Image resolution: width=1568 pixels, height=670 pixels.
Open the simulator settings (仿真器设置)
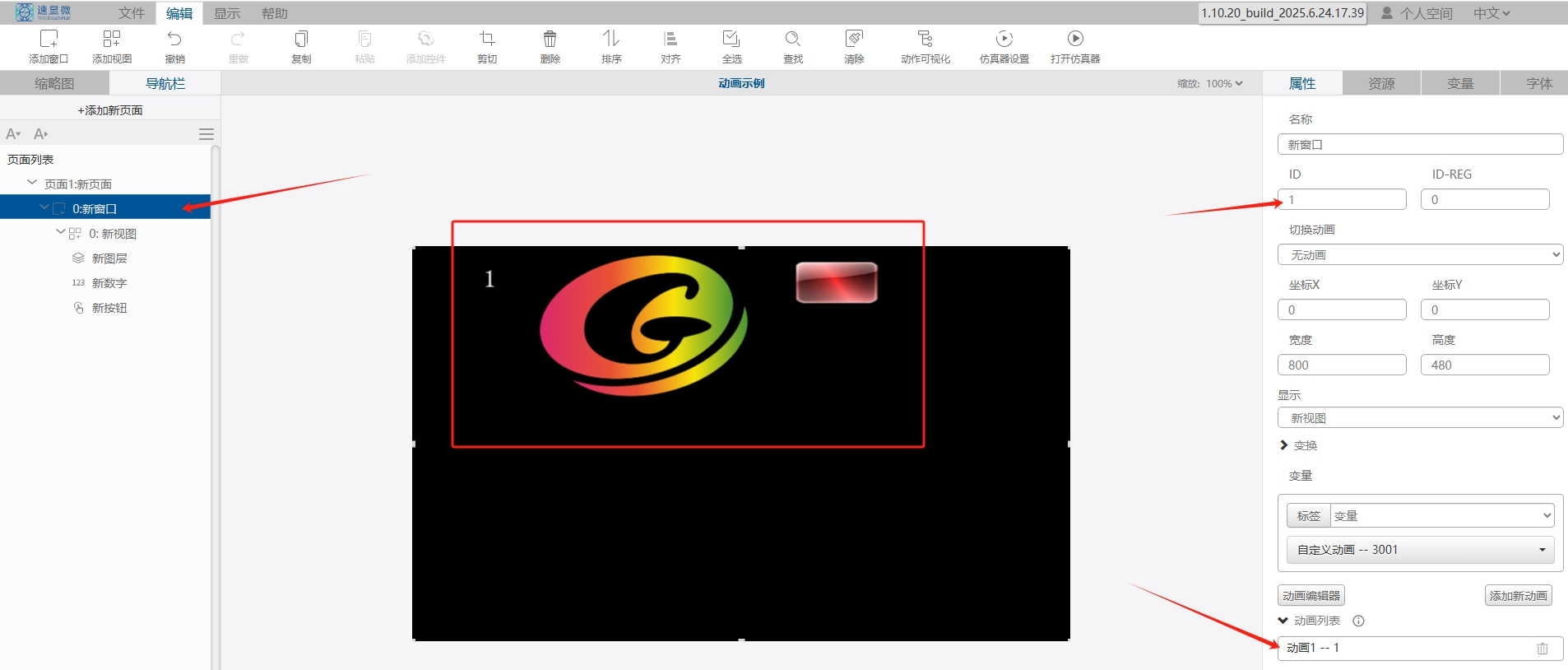pos(1004,40)
